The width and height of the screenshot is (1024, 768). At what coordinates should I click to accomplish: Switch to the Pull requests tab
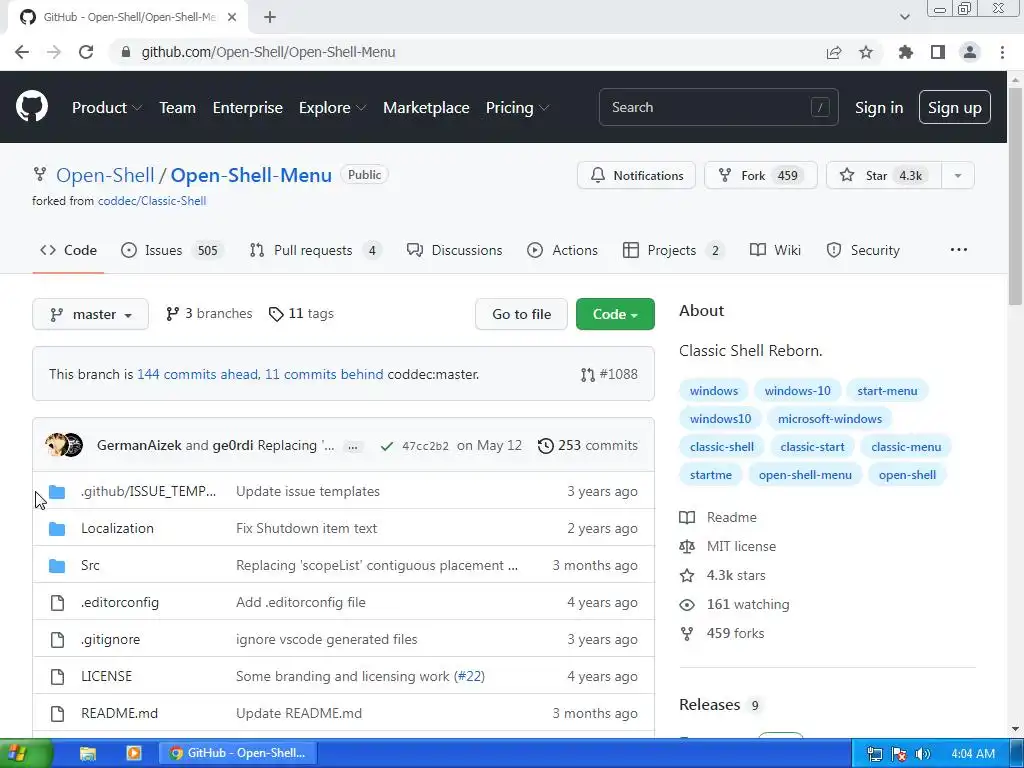315,250
